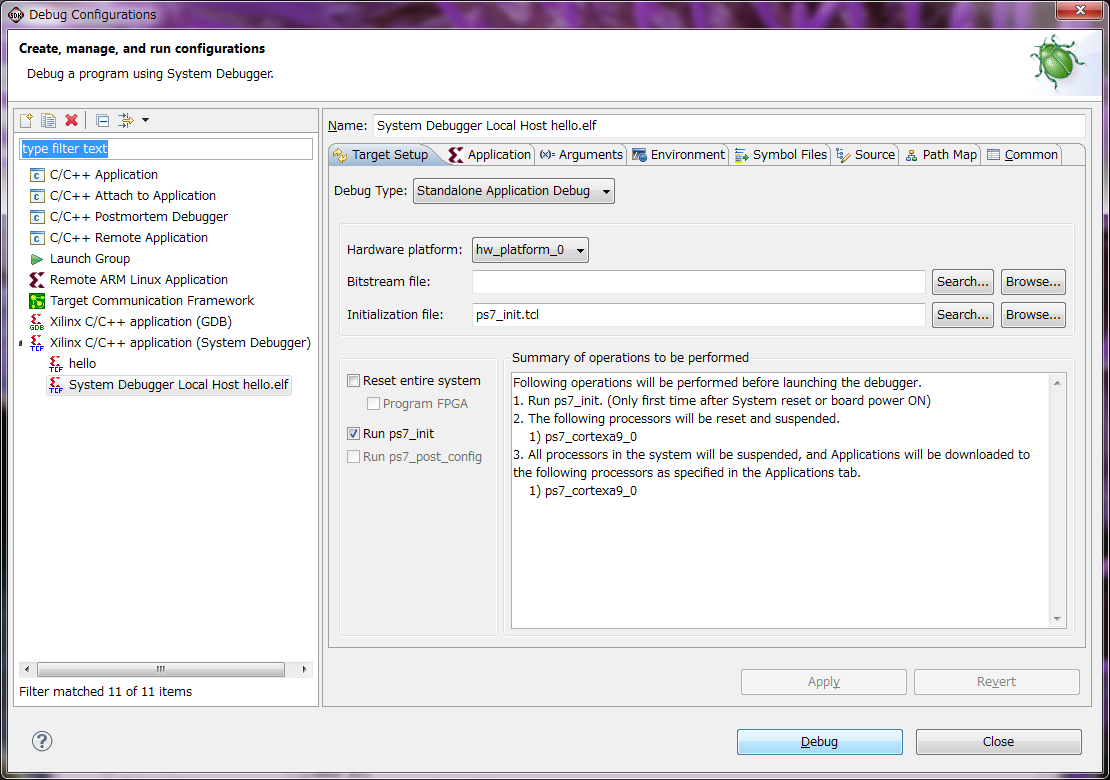Click Search for Bitstream file
Viewport: 1110px width, 780px height.
(963, 282)
